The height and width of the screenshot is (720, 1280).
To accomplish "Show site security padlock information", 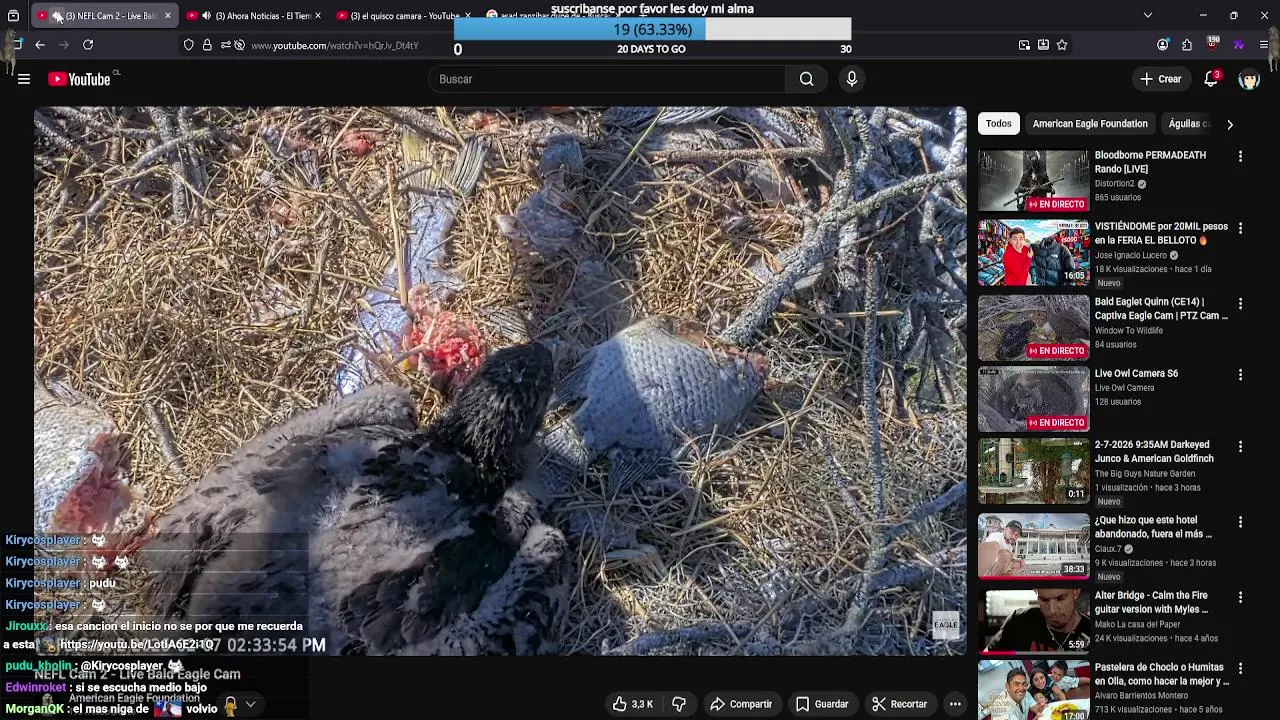I will tap(207, 45).
